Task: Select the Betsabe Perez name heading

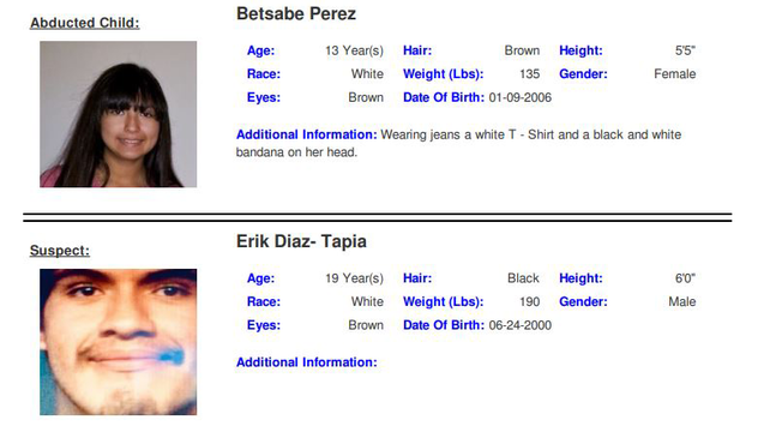Action: [296, 14]
